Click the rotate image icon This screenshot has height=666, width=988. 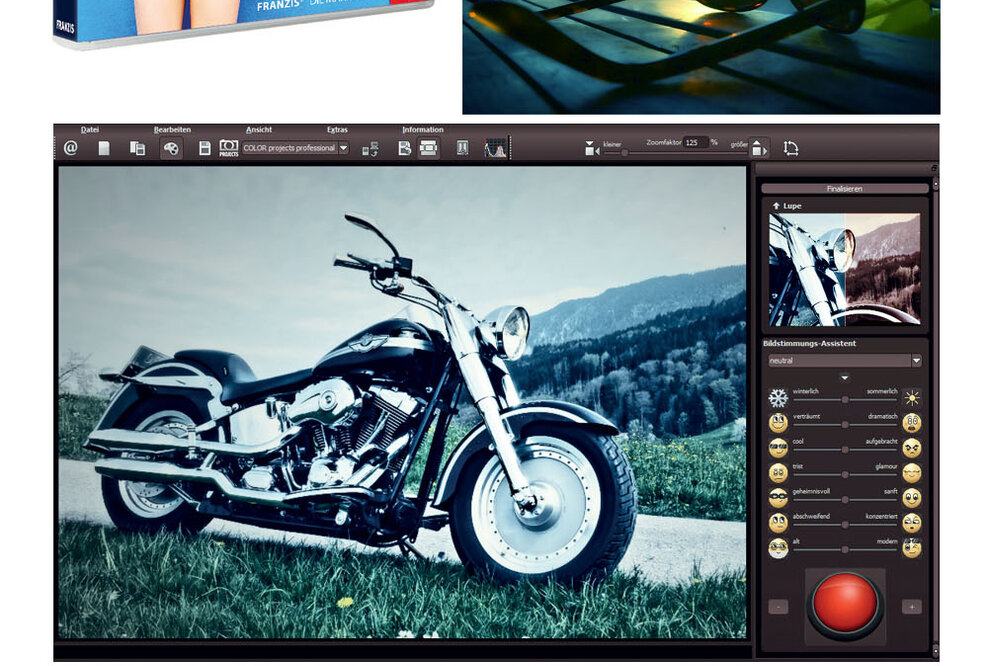pyautogui.click(x=791, y=148)
